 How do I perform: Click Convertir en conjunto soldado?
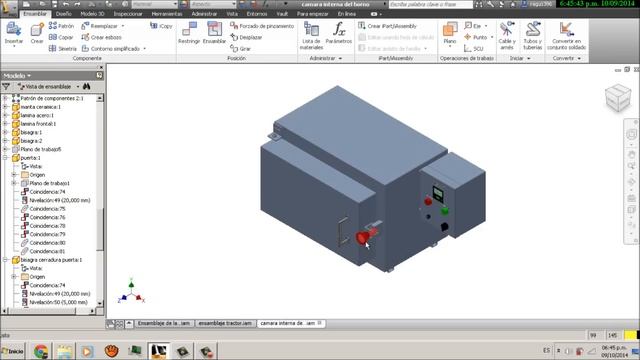tap(566, 36)
